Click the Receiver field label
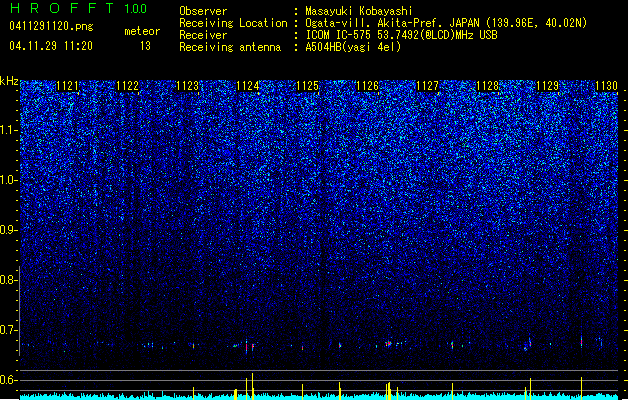 (x=203, y=35)
